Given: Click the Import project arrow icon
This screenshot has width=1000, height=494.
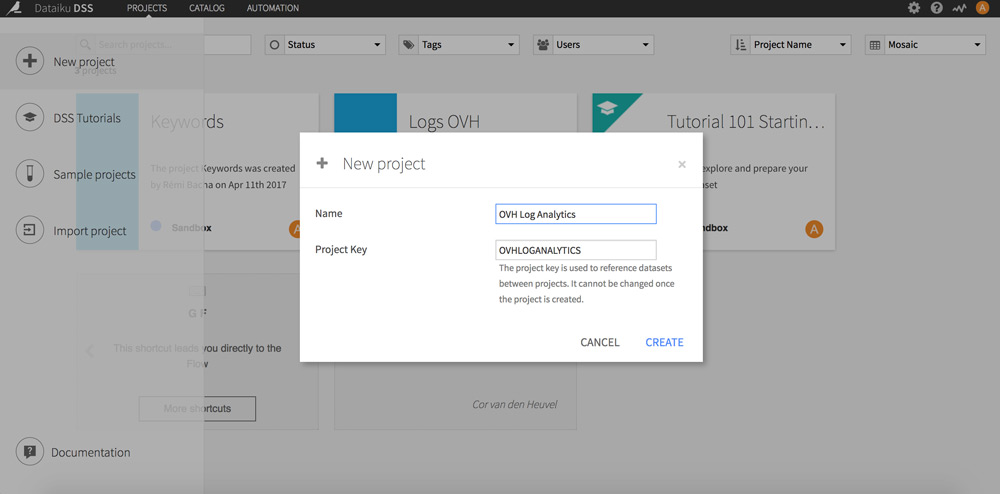Looking at the screenshot, I should coord(29,231).
